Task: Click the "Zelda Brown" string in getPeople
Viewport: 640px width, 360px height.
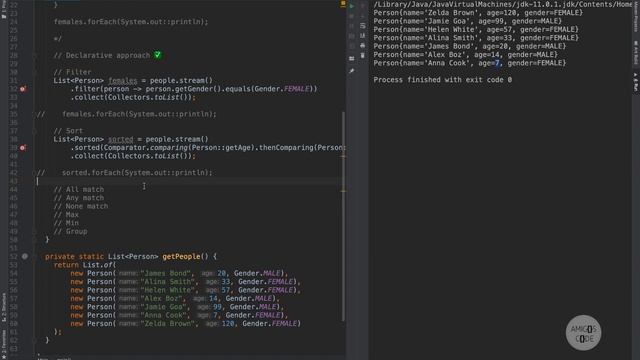Action: coord(167,324)
